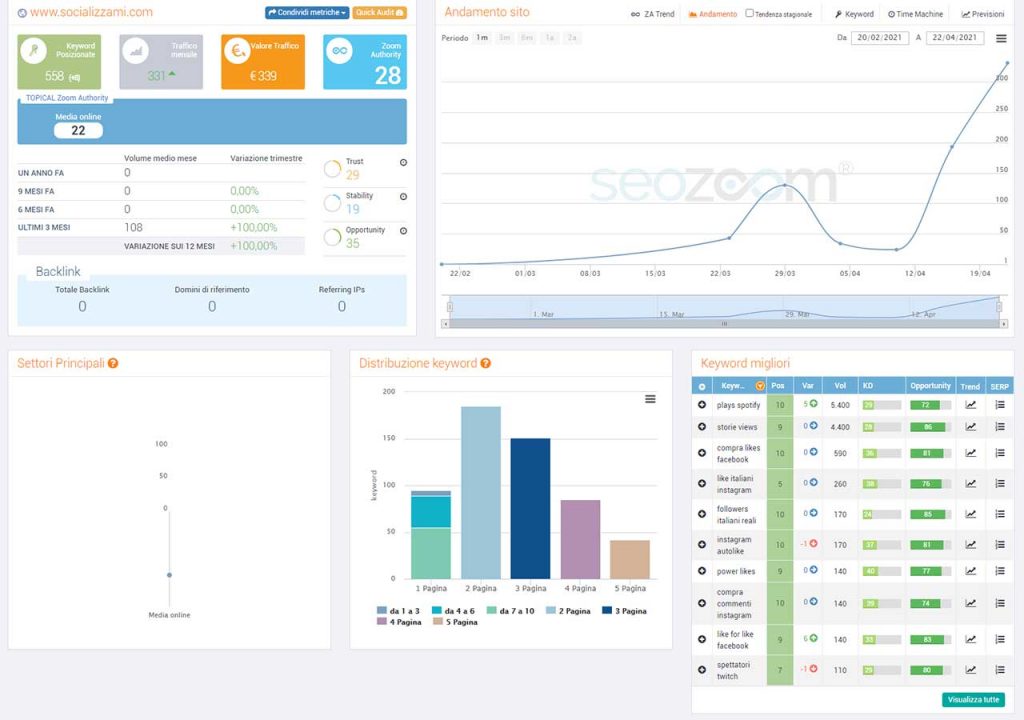This screenshot has height=720, width=1024.
Task: Sort table by Opportunity column
Action: tap(930, 386)
